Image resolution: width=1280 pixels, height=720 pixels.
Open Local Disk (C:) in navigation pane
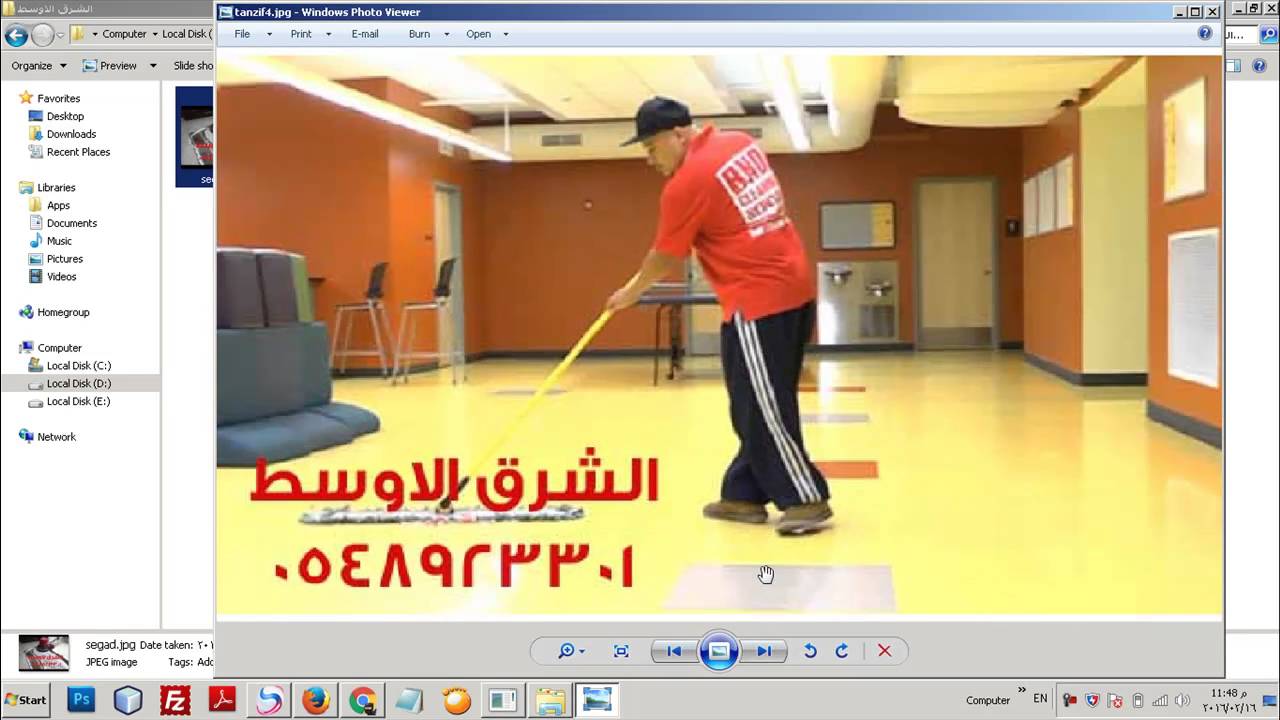(78, 366)
